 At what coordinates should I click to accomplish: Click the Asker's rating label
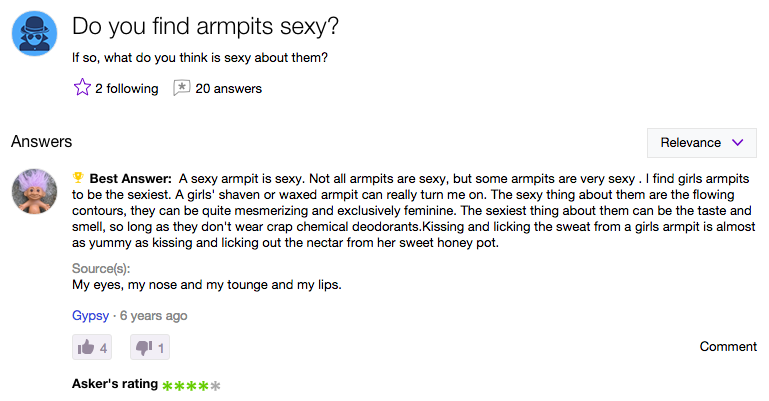[x=115, y=384]
